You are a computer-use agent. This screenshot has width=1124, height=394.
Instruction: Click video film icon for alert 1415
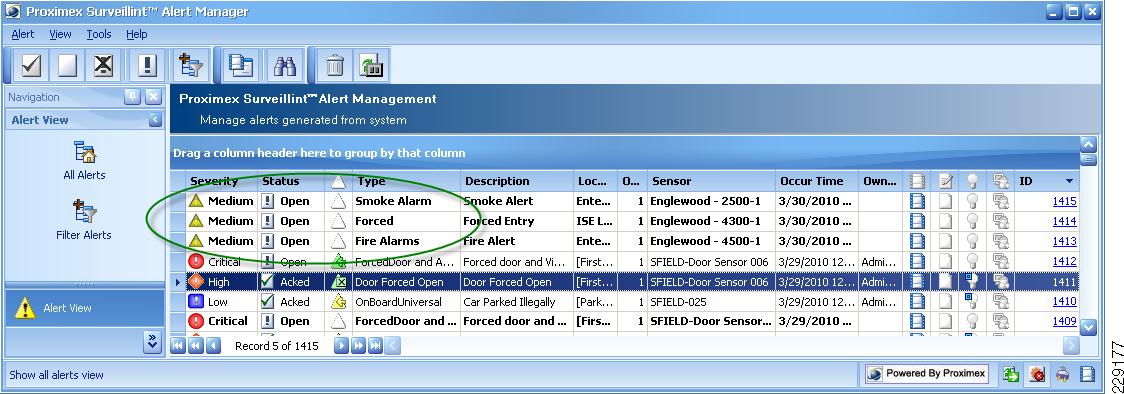point(917,201)
